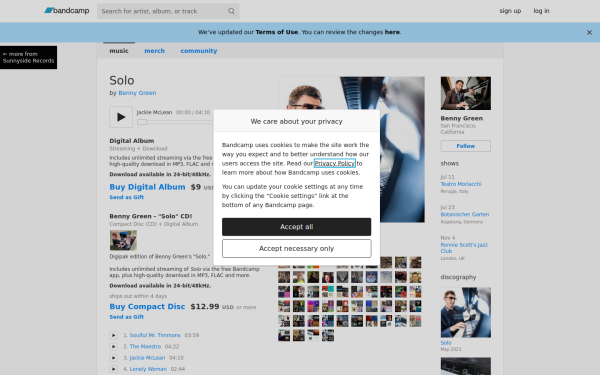The height and width of the screenshot is (375, 600).
Task: Go back to more from Sunnyside Records
Action: pyautogui.click(x=28, y=57)
